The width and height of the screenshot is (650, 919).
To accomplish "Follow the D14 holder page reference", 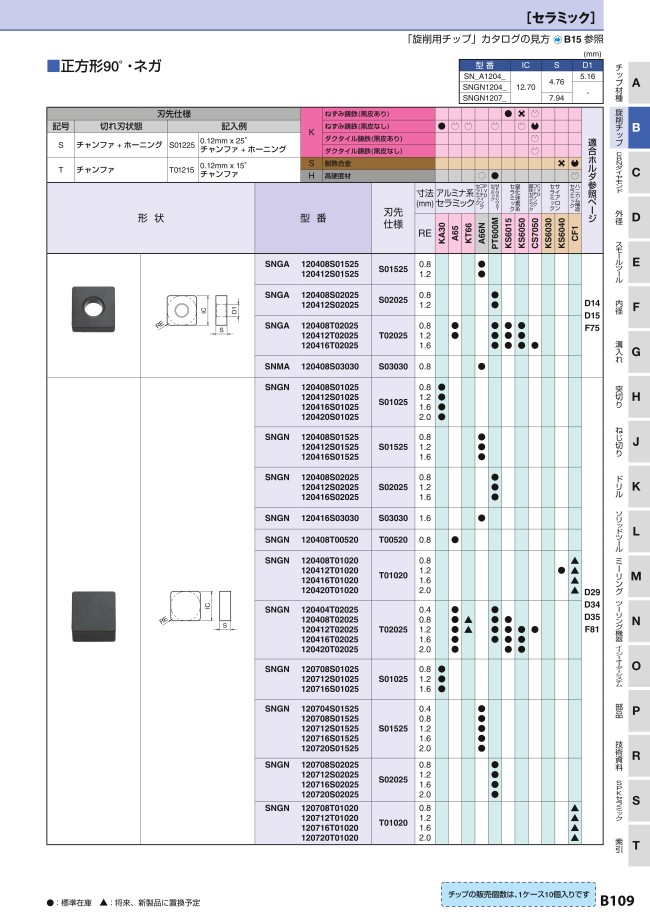I will click(591, 302).
